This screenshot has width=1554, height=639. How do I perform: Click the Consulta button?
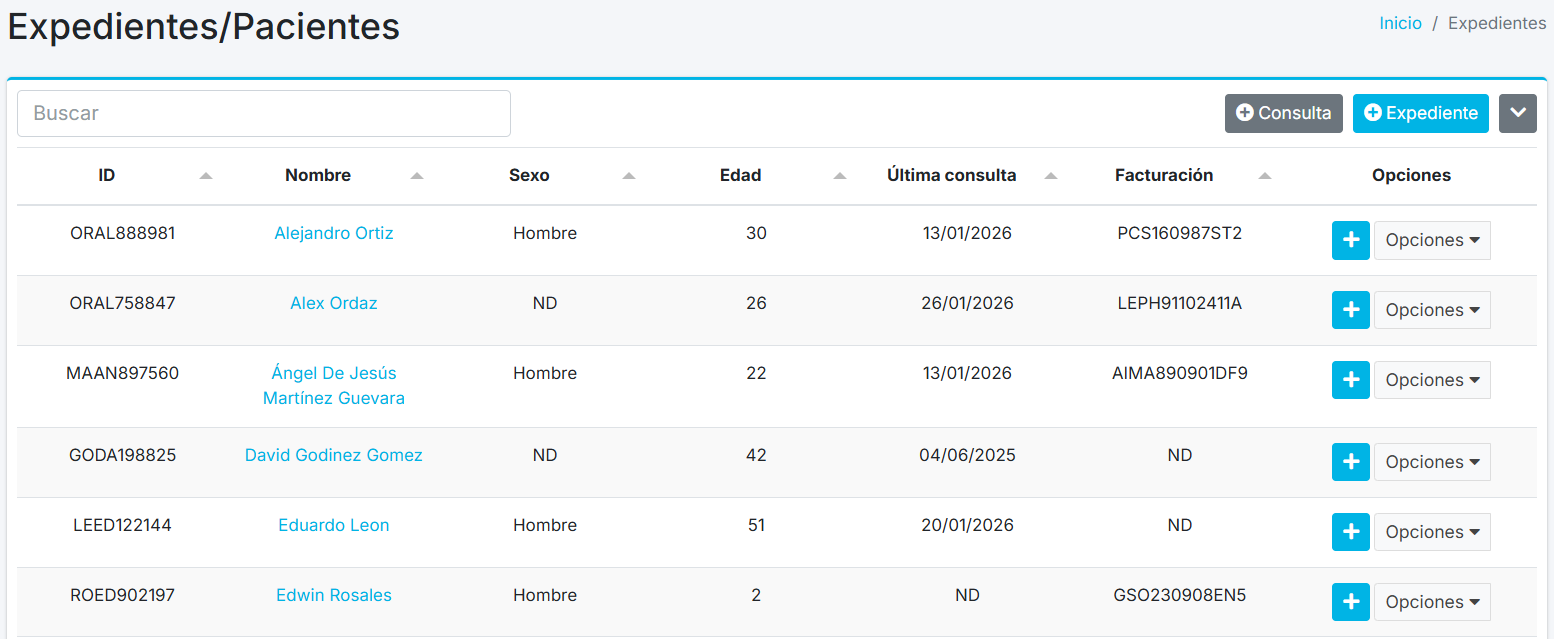1283,113
